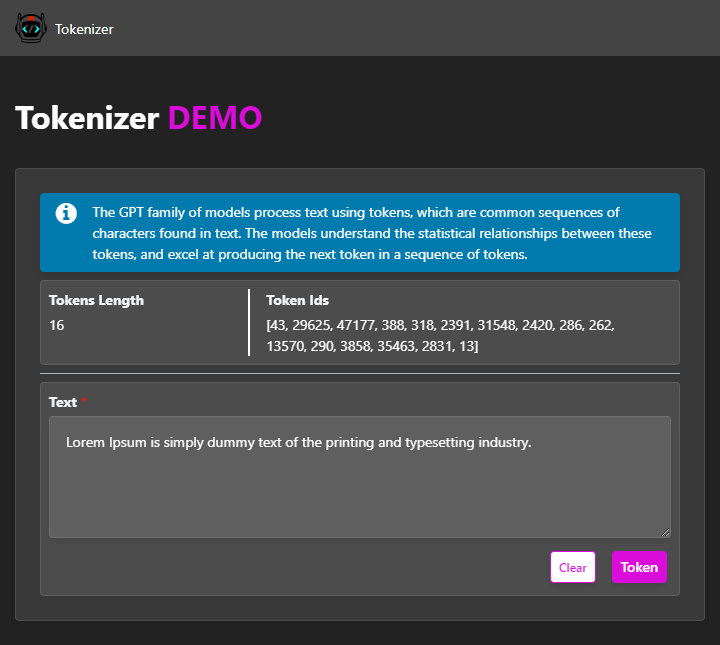Image resolution: width=720 pixels, height=645 pixels.
Task: Clear the text using Clear button
Action: pyautogui.click(x=573, y=567)
